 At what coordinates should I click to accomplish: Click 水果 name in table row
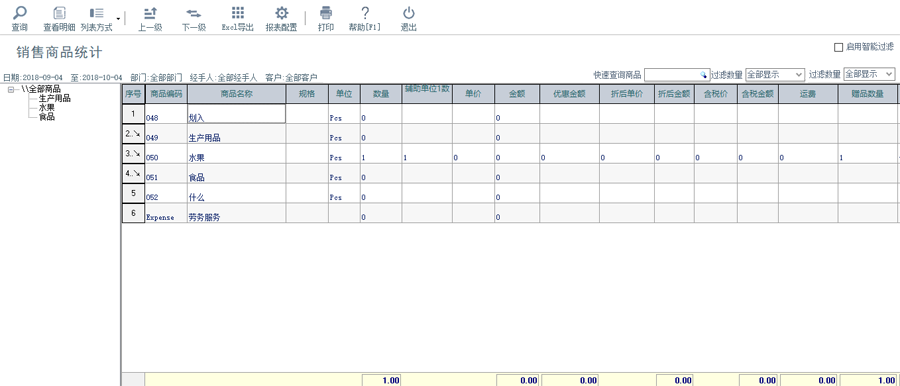click(x=236, y=154)
